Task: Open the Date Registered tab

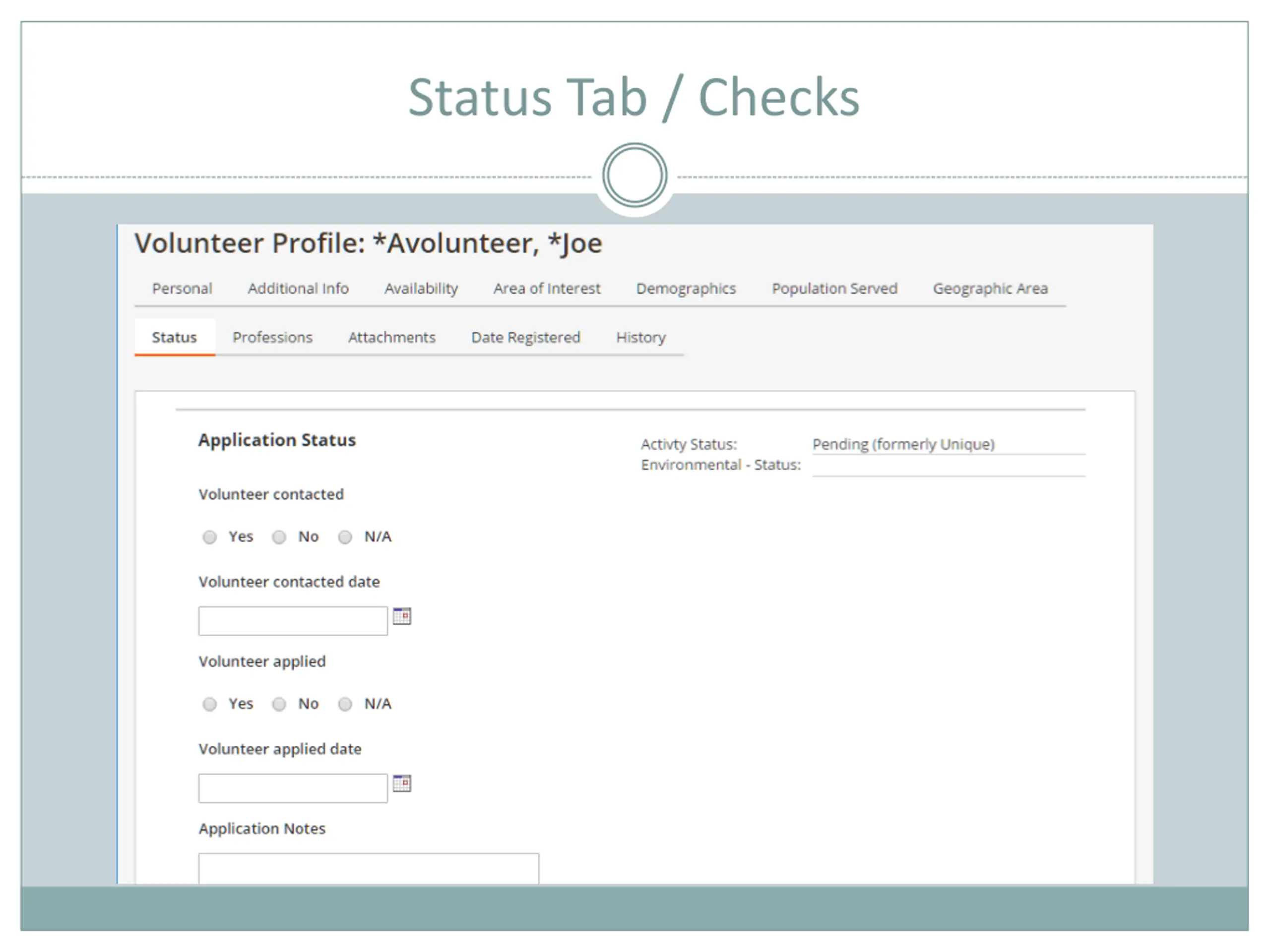Action: 525,338
